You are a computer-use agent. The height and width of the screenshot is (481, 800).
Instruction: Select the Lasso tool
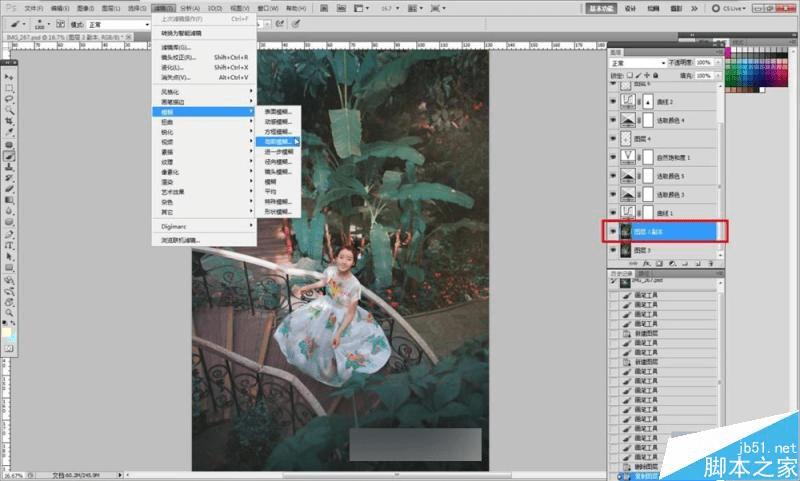(x=10, y=99)
